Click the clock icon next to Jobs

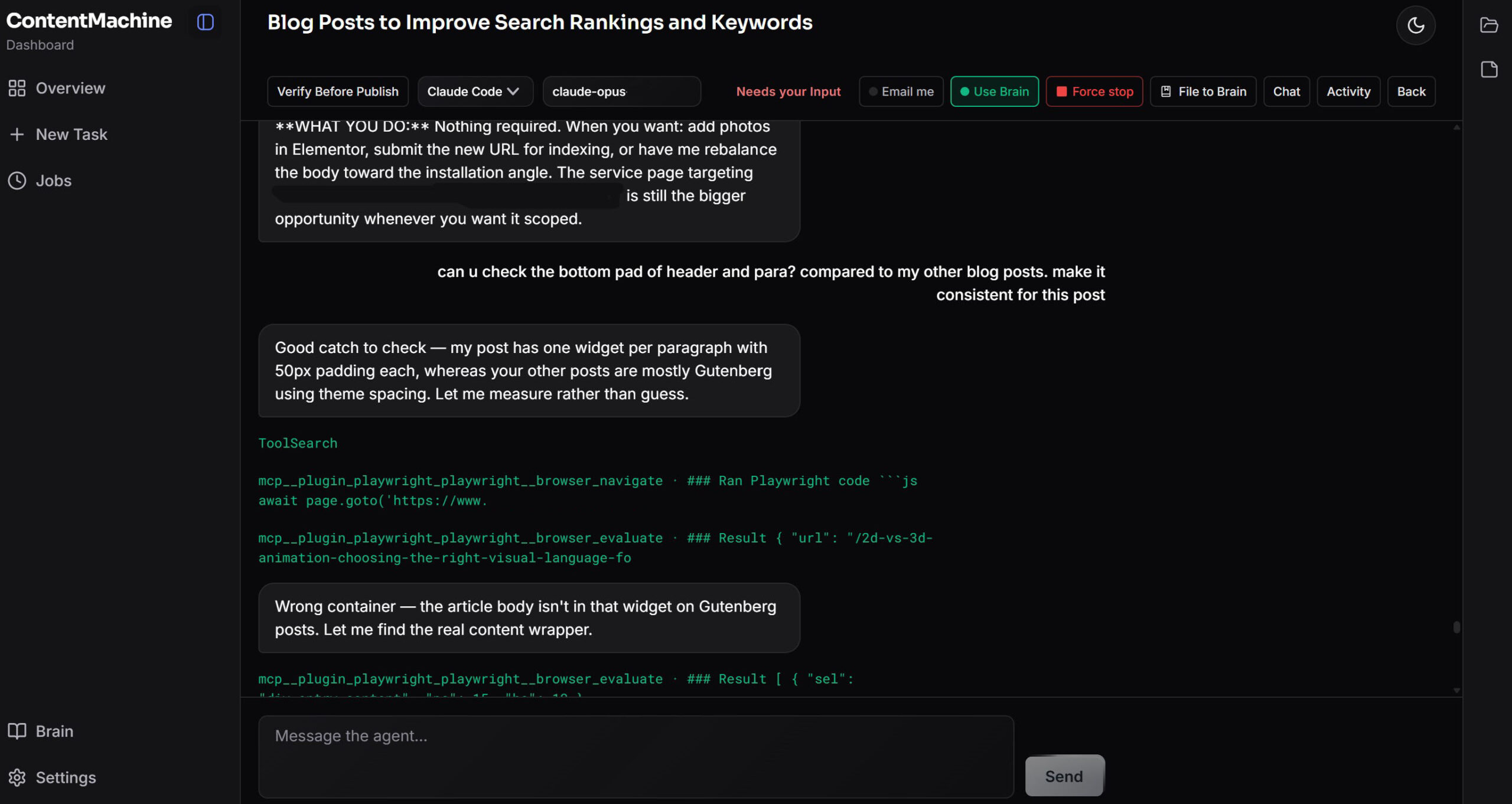17,181
